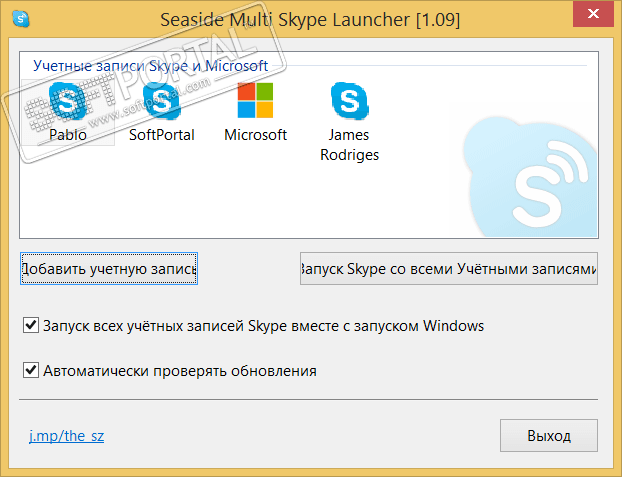This screenshot has height=477, width=622.
Task: Select the Pablo Skype account icon
Action: pyautogui.click(x=68, y=100)
